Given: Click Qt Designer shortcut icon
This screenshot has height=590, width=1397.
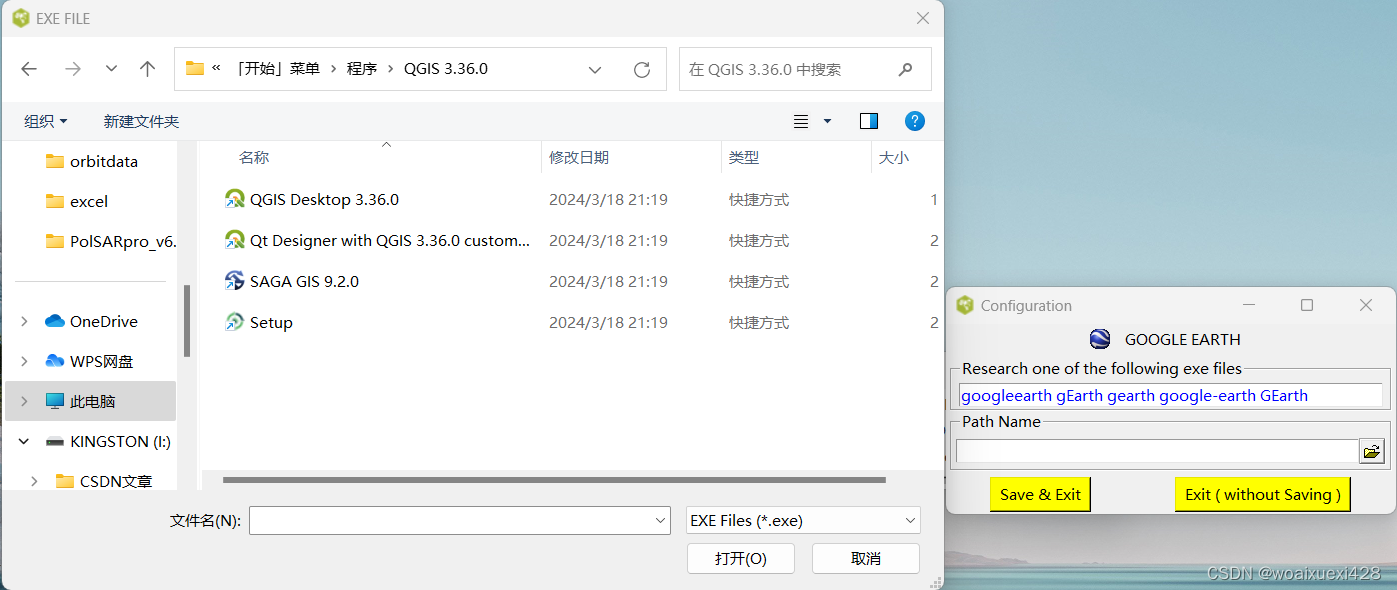Looking at the screenshot, I should pos(234,240).
